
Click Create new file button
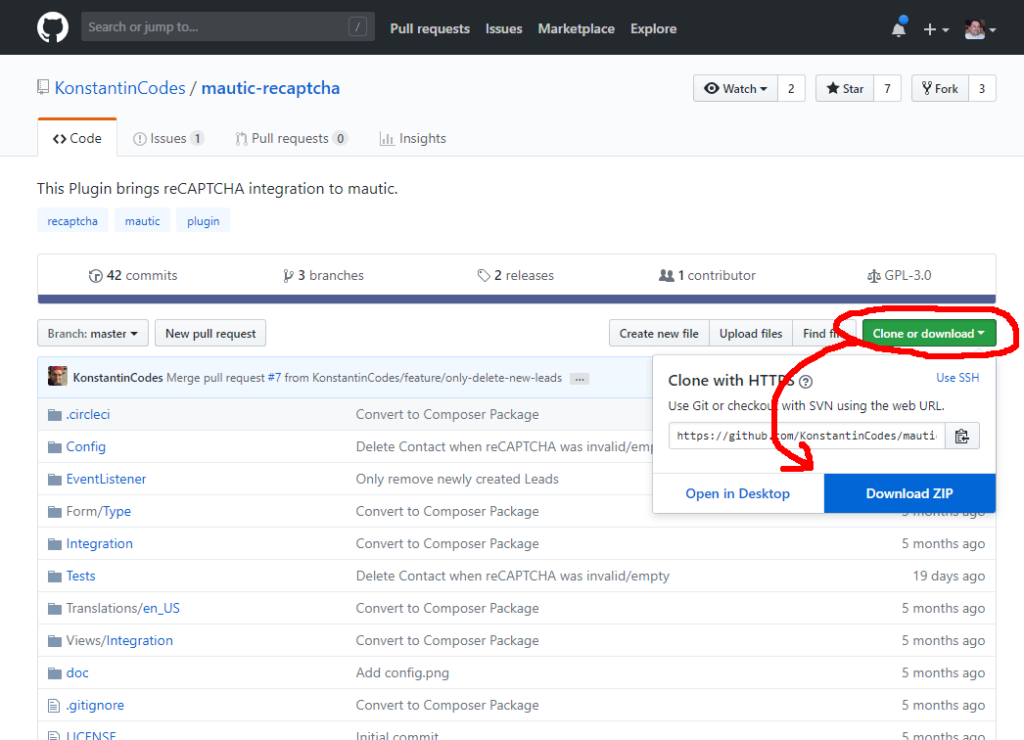659,334
